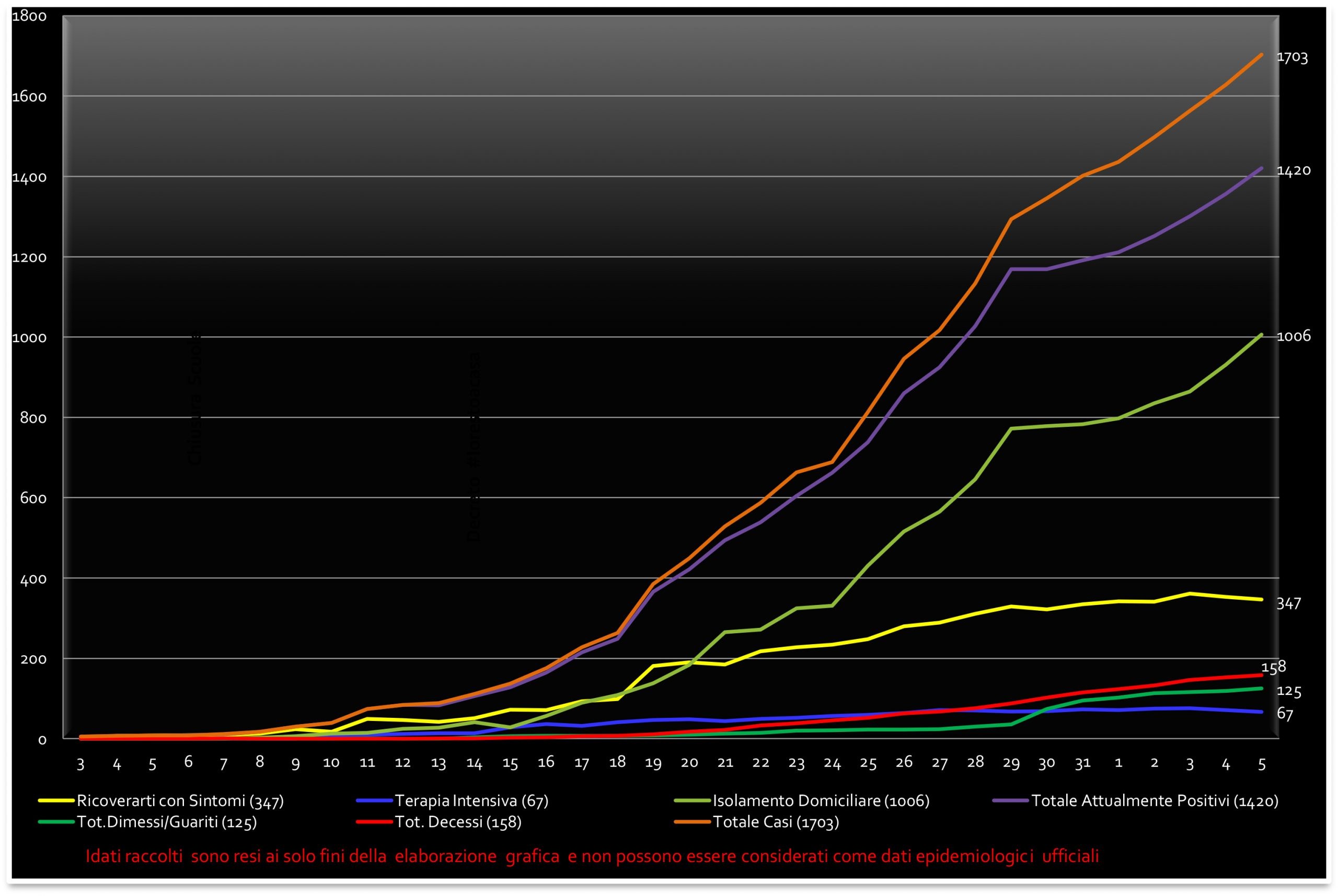Click the yellow legend line swatch
1338x896 pixels.
56,801
